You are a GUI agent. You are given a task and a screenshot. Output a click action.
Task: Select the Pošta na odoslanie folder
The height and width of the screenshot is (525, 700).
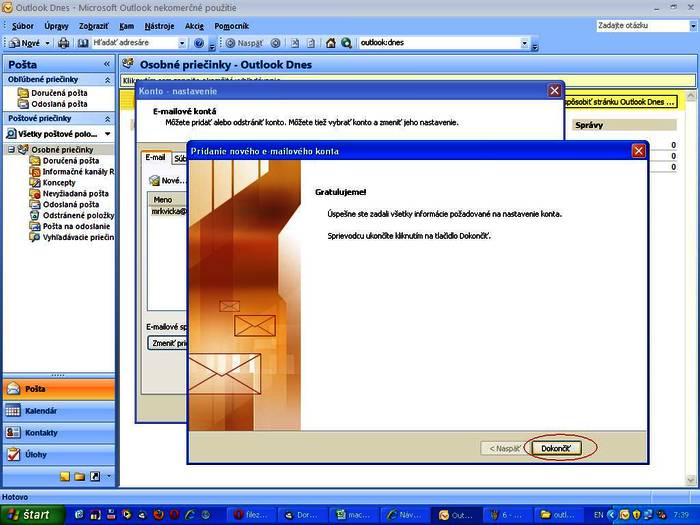(x=76, y=226)
